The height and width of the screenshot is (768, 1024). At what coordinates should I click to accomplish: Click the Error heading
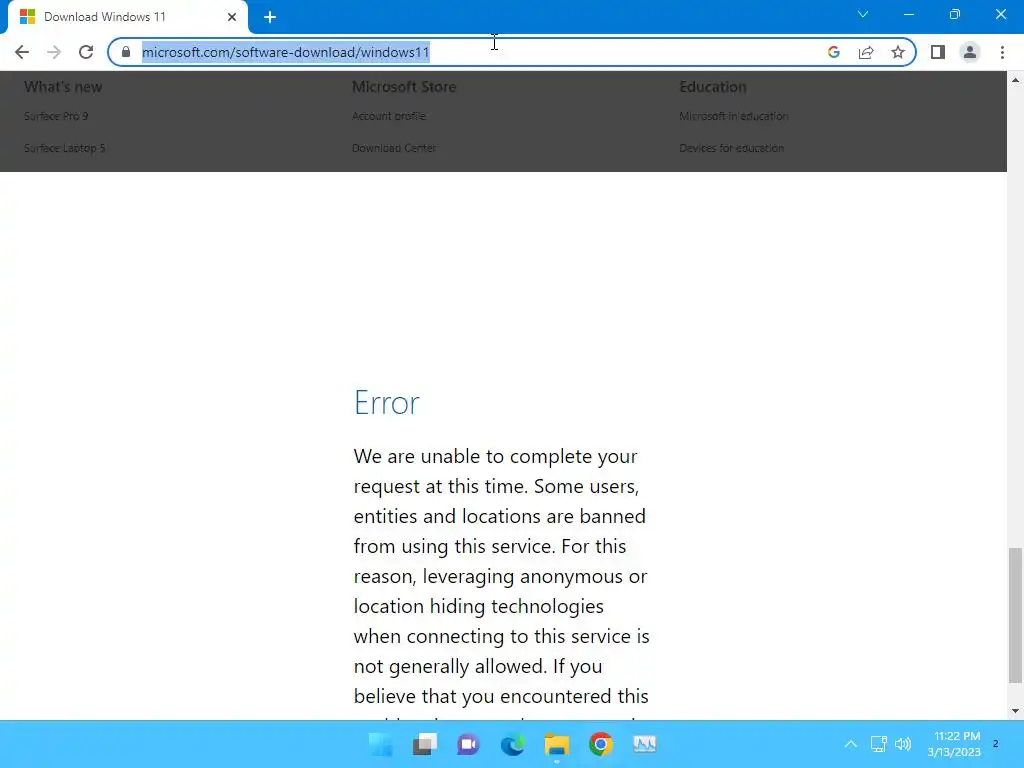click(387, 402)
